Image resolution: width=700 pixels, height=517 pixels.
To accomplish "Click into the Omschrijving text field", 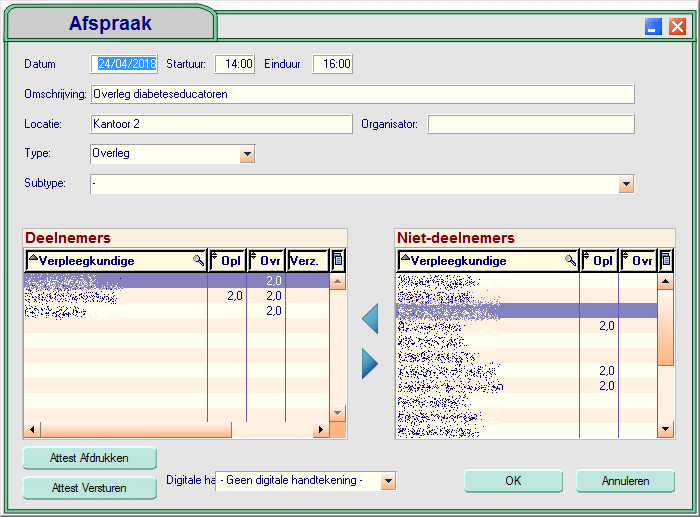I will click(362, 94).
